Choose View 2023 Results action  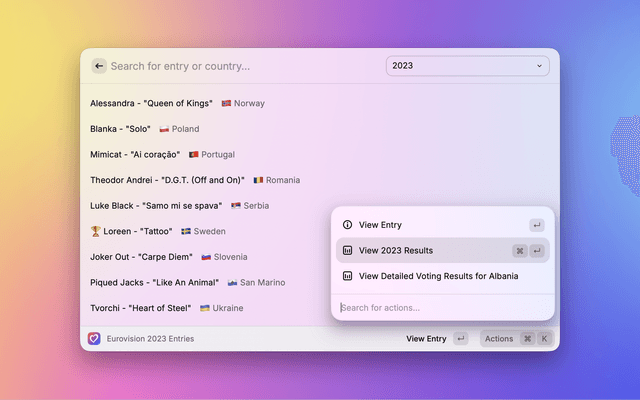pyautogui.click(x=396, y=250)
